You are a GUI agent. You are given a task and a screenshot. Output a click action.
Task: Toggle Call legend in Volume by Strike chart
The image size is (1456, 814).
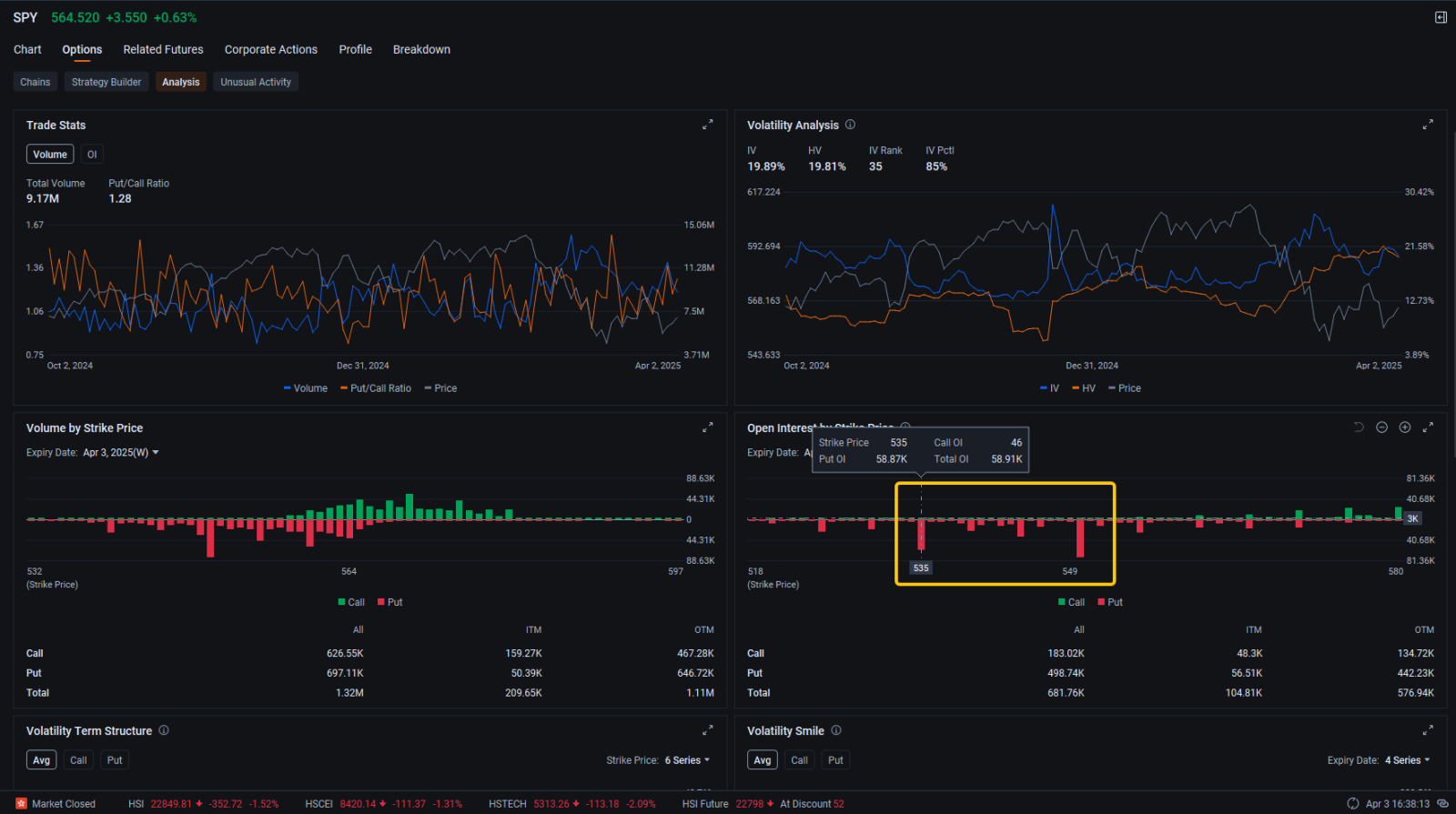pyautogui.click(x=351, y=602)
